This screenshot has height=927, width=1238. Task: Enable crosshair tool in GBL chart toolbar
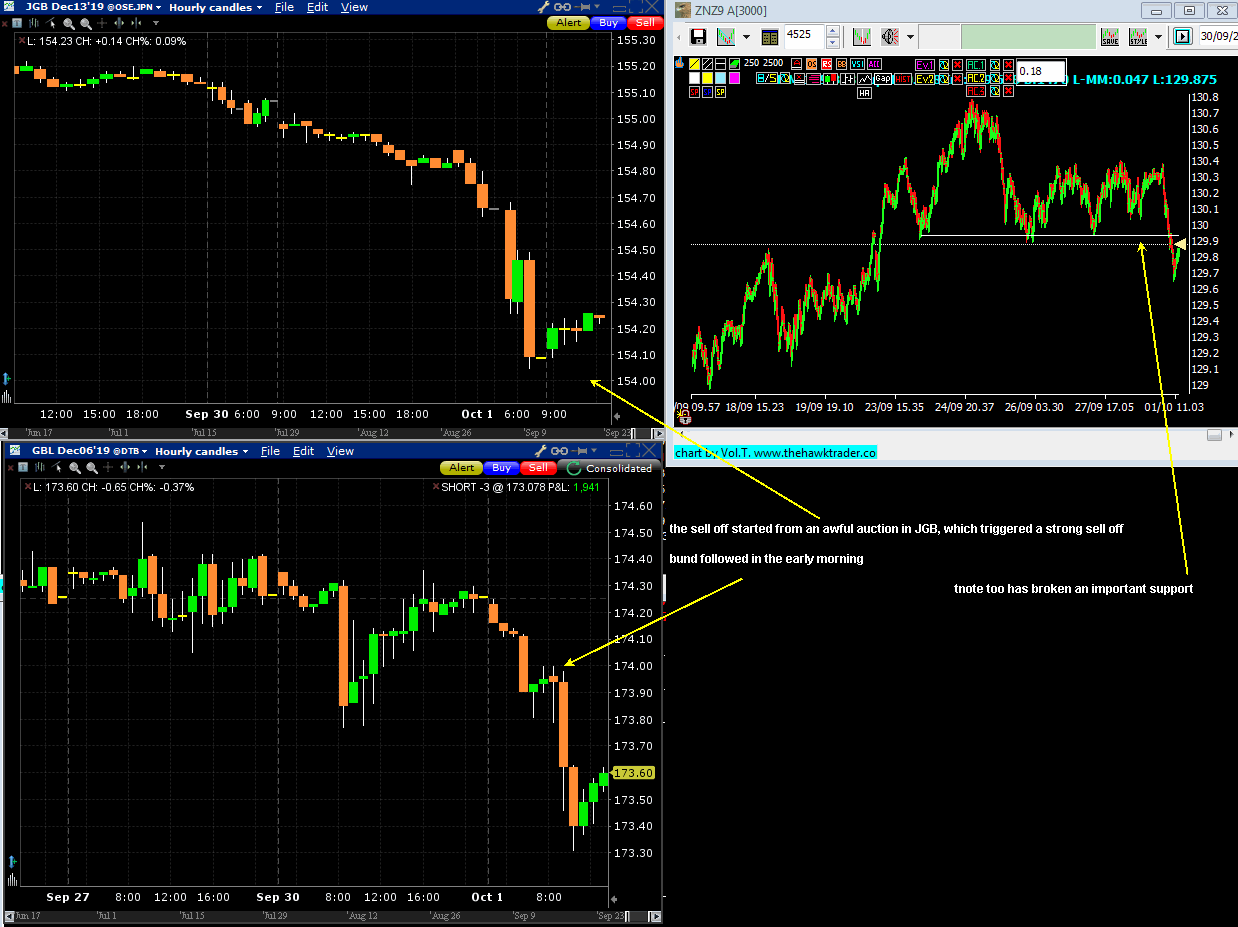[x=108, y=467]
